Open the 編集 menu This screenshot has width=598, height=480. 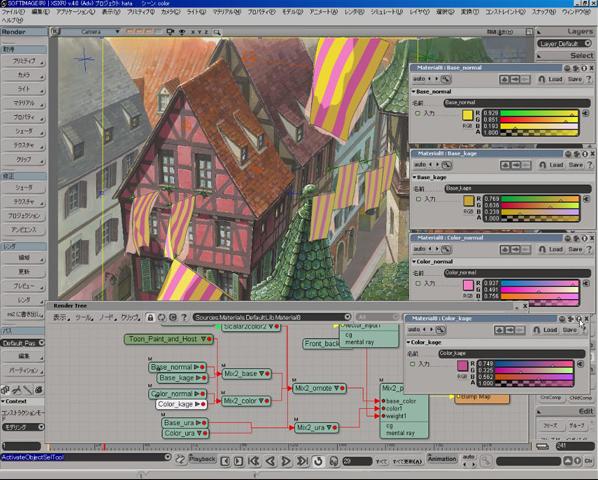click(x=41, y=12)
